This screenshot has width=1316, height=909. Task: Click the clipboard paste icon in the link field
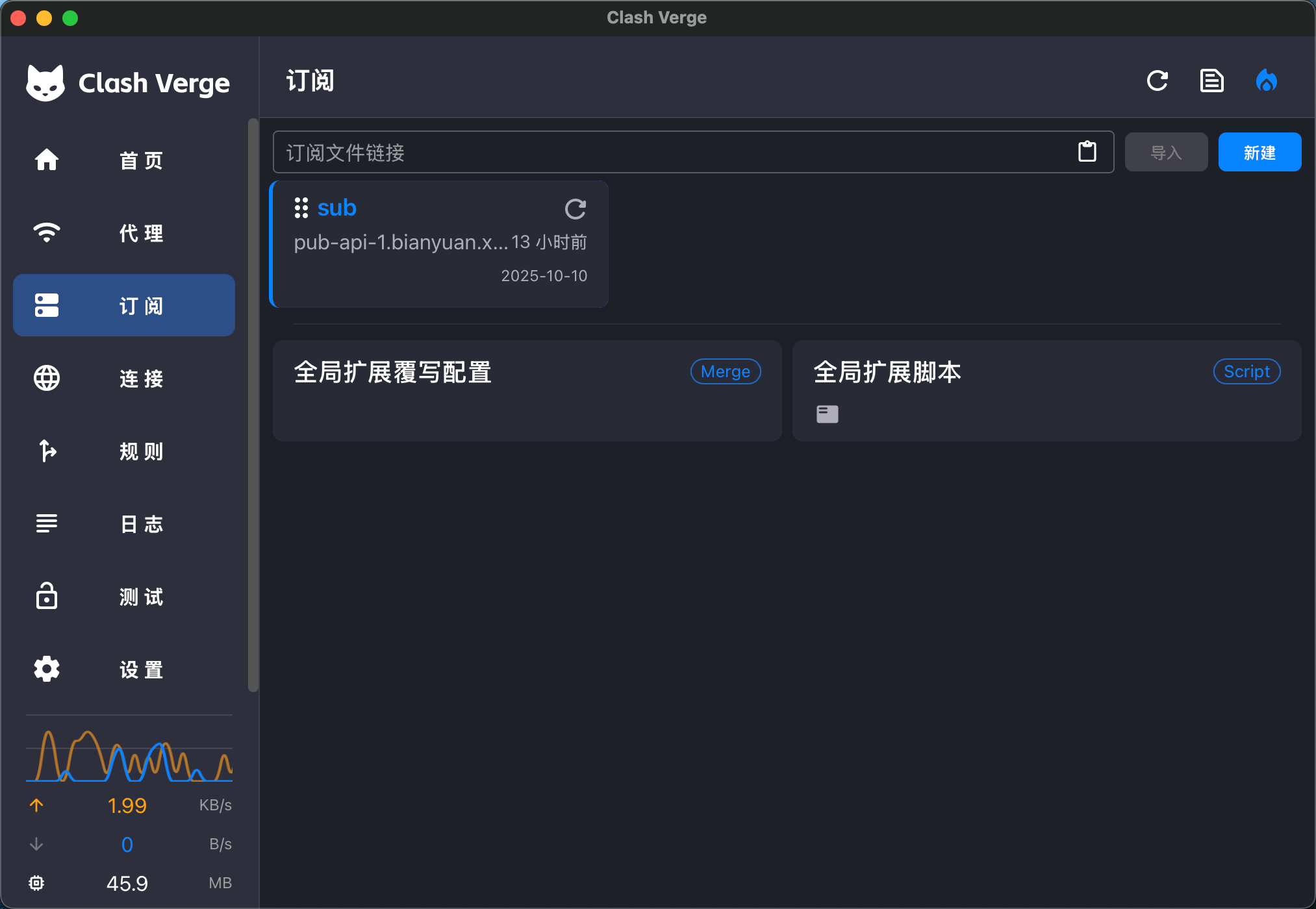tap(1087, 152)
